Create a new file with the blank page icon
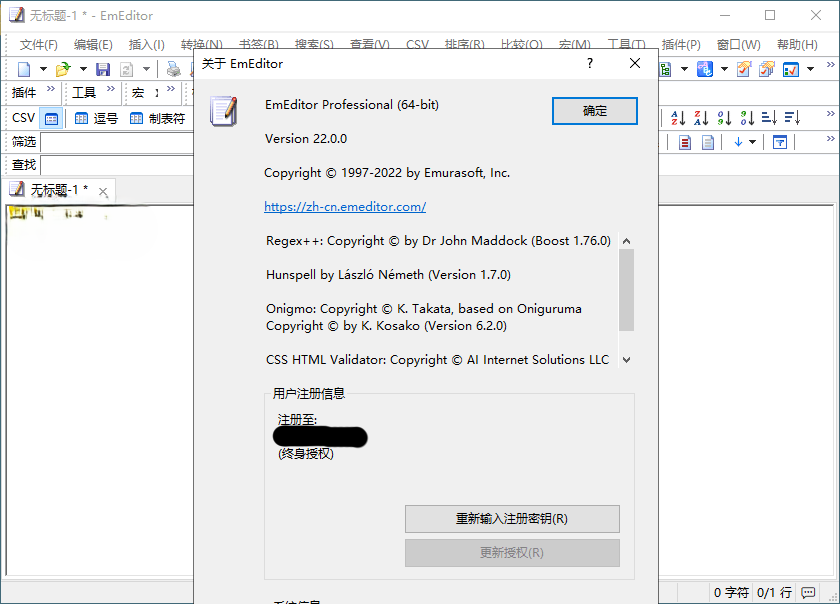Viewport: 840px width, 604px height. [24, 69]
